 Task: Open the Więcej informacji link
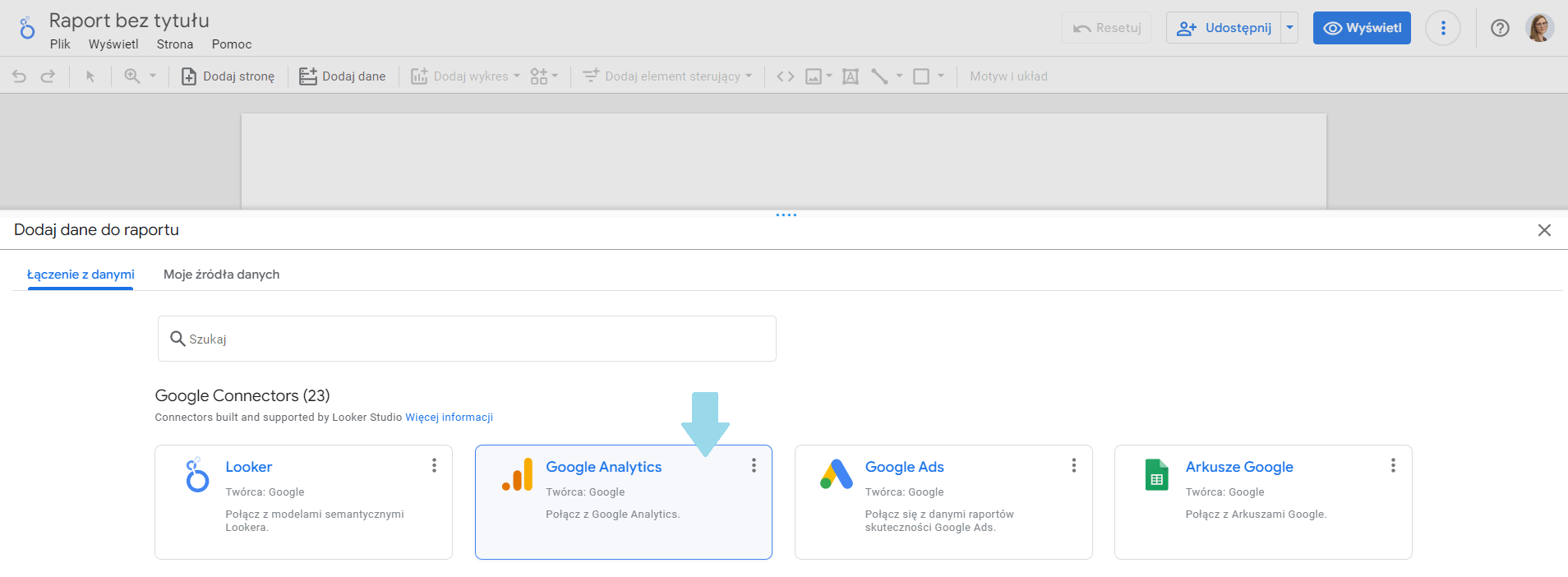(x=449, y=418)
